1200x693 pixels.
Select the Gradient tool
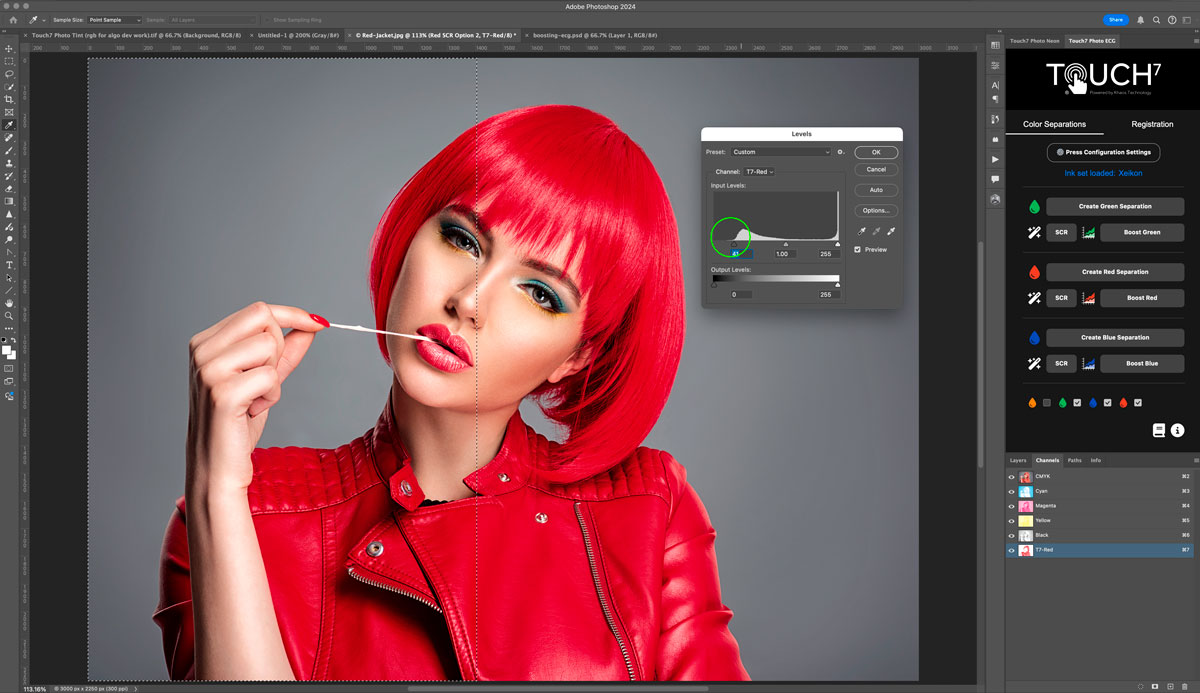point(9,201)
